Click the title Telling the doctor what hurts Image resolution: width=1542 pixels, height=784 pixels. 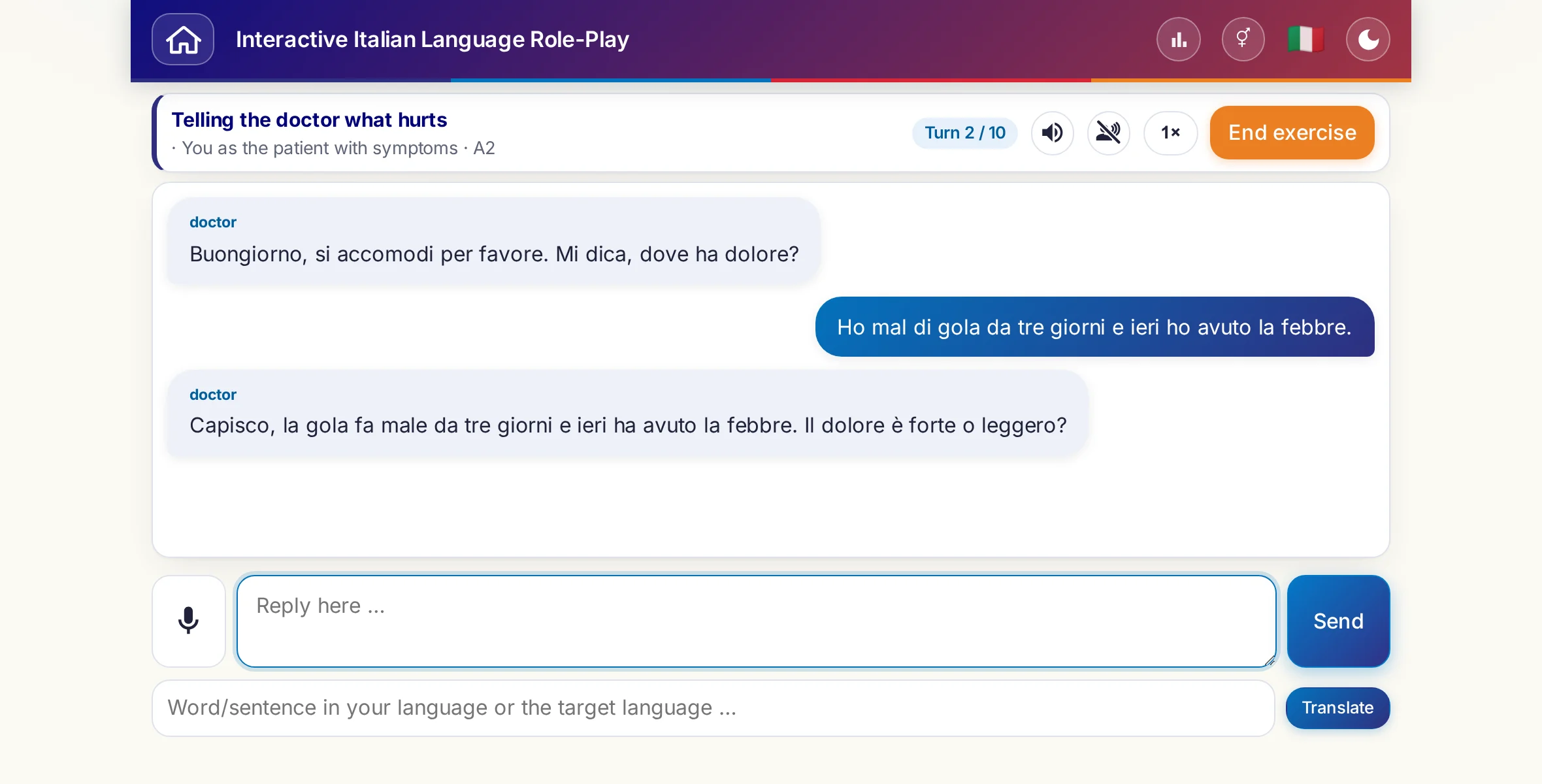(309, 120)
